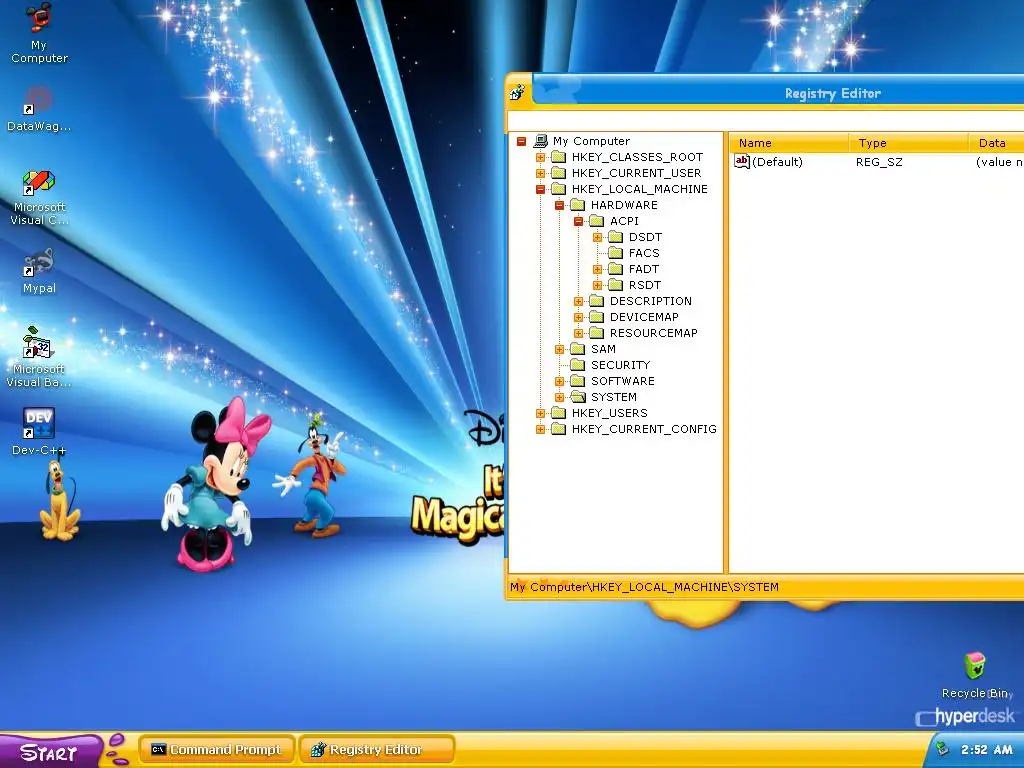1024x768 pixels.
Task: Click the Start button
Action: coord(50,752)
